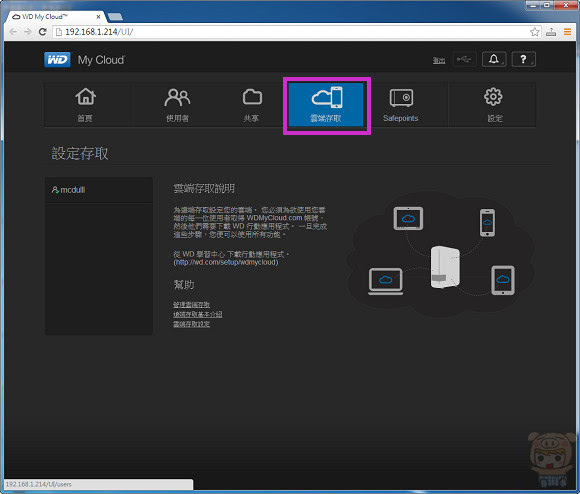Open the help question mark icon
This screenshot has height=494, width=580.
point(523,59)
